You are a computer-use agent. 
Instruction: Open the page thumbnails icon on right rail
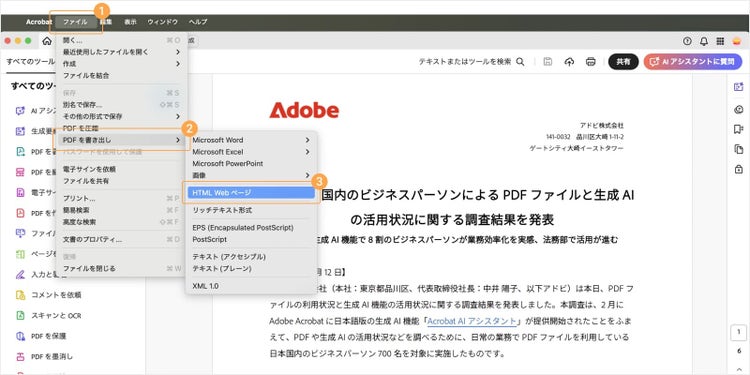point(739,149)
